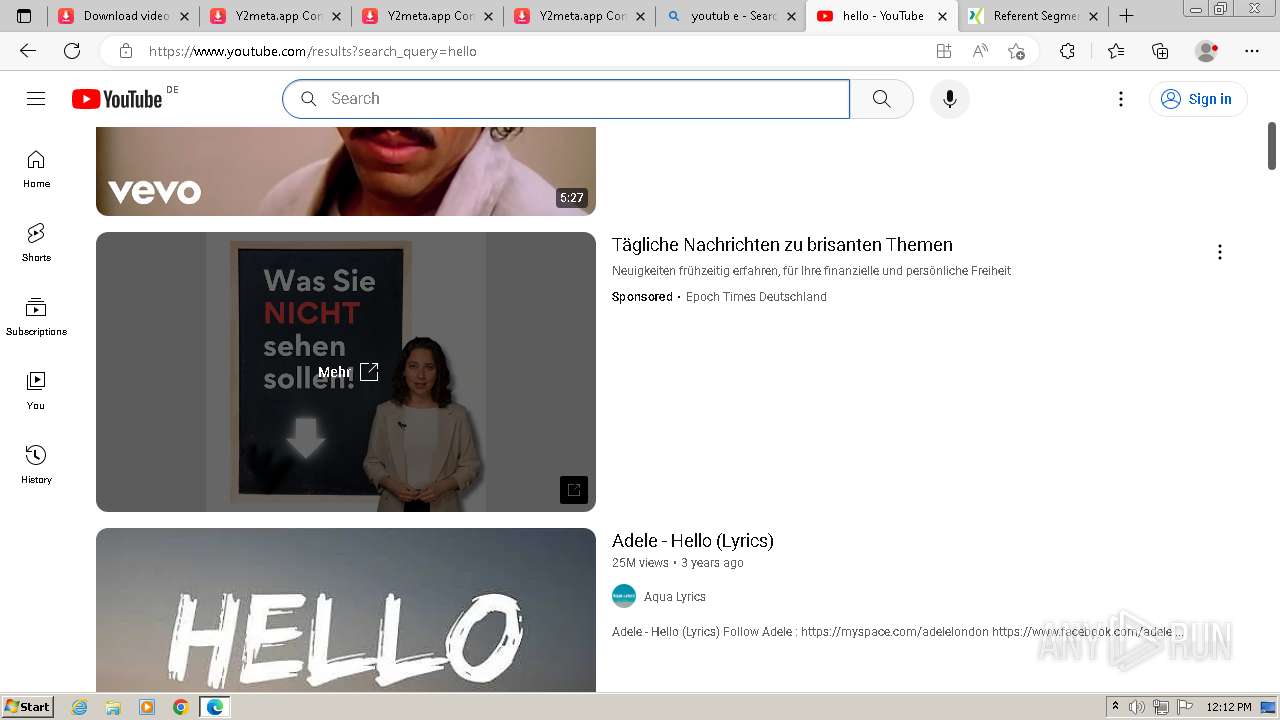Open Epoch Times Deutschland advertiser link
The width and height of the screenshot is (1280, 720).
pyautogui.click(x=756, y=297)
